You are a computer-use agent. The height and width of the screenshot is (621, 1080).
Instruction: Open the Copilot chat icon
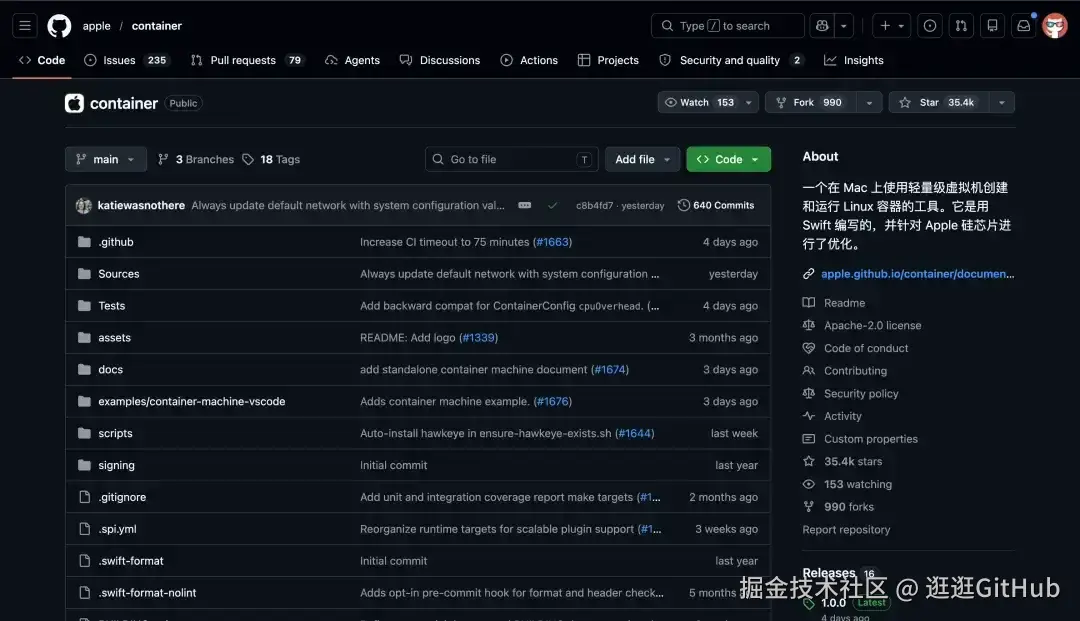822,26
